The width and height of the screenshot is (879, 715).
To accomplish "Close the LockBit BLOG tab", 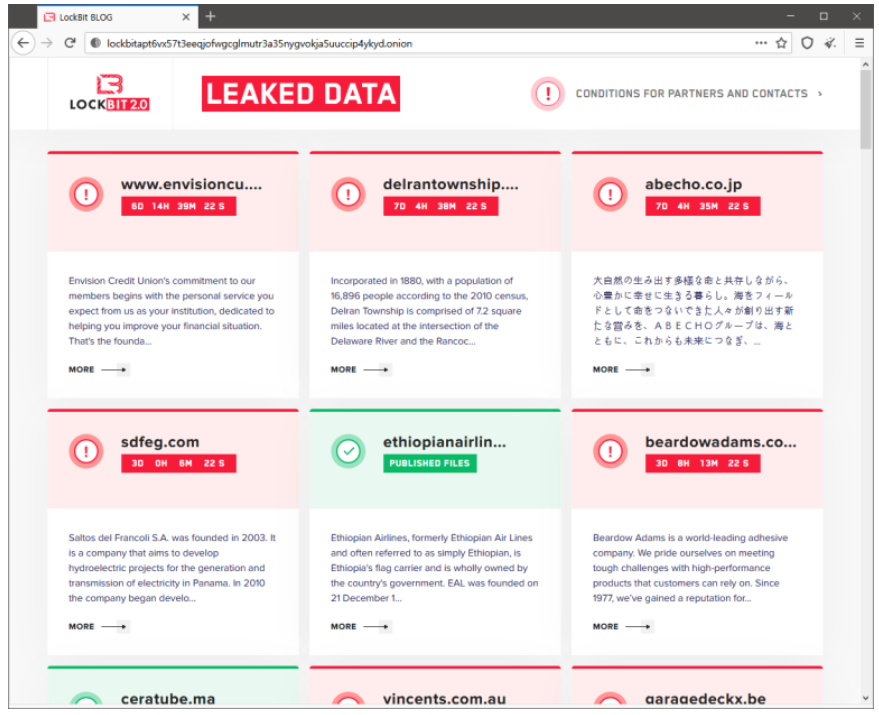I will click(186, 17).
